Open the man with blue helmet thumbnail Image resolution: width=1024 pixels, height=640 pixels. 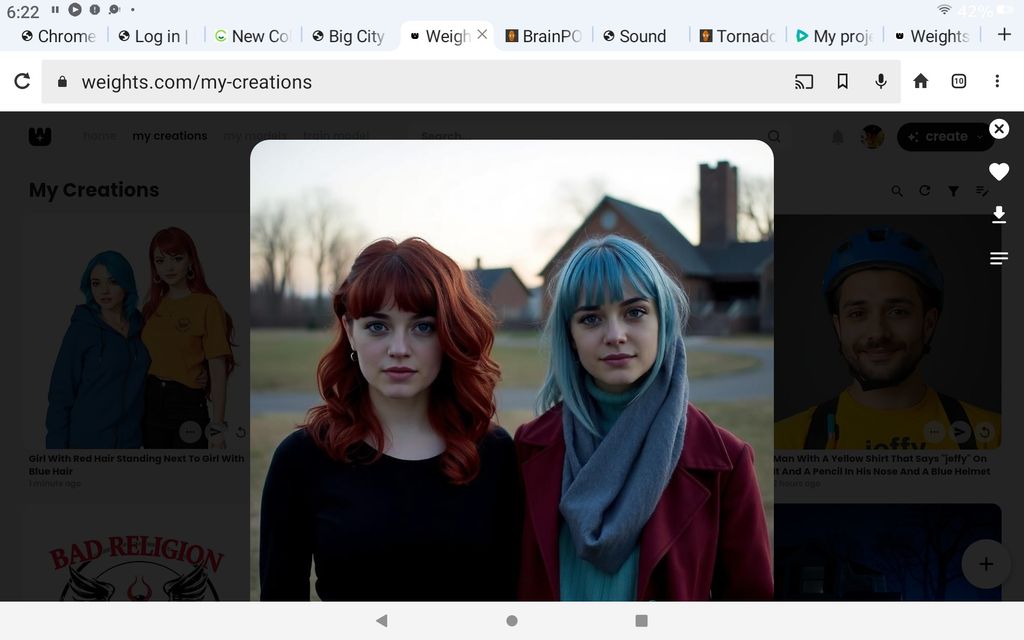[x=887, y=332]
